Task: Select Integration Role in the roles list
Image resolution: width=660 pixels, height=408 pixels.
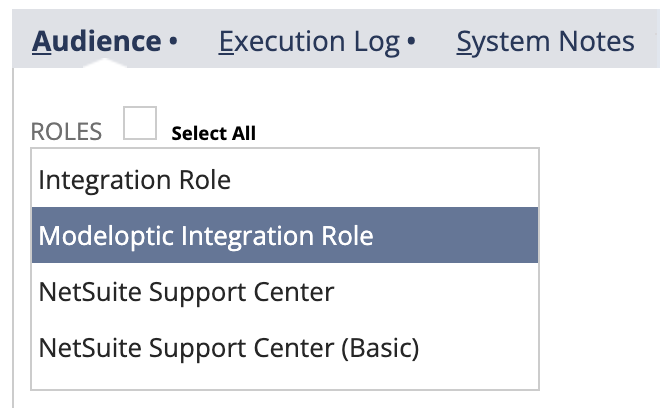Action: coord(135,180)
